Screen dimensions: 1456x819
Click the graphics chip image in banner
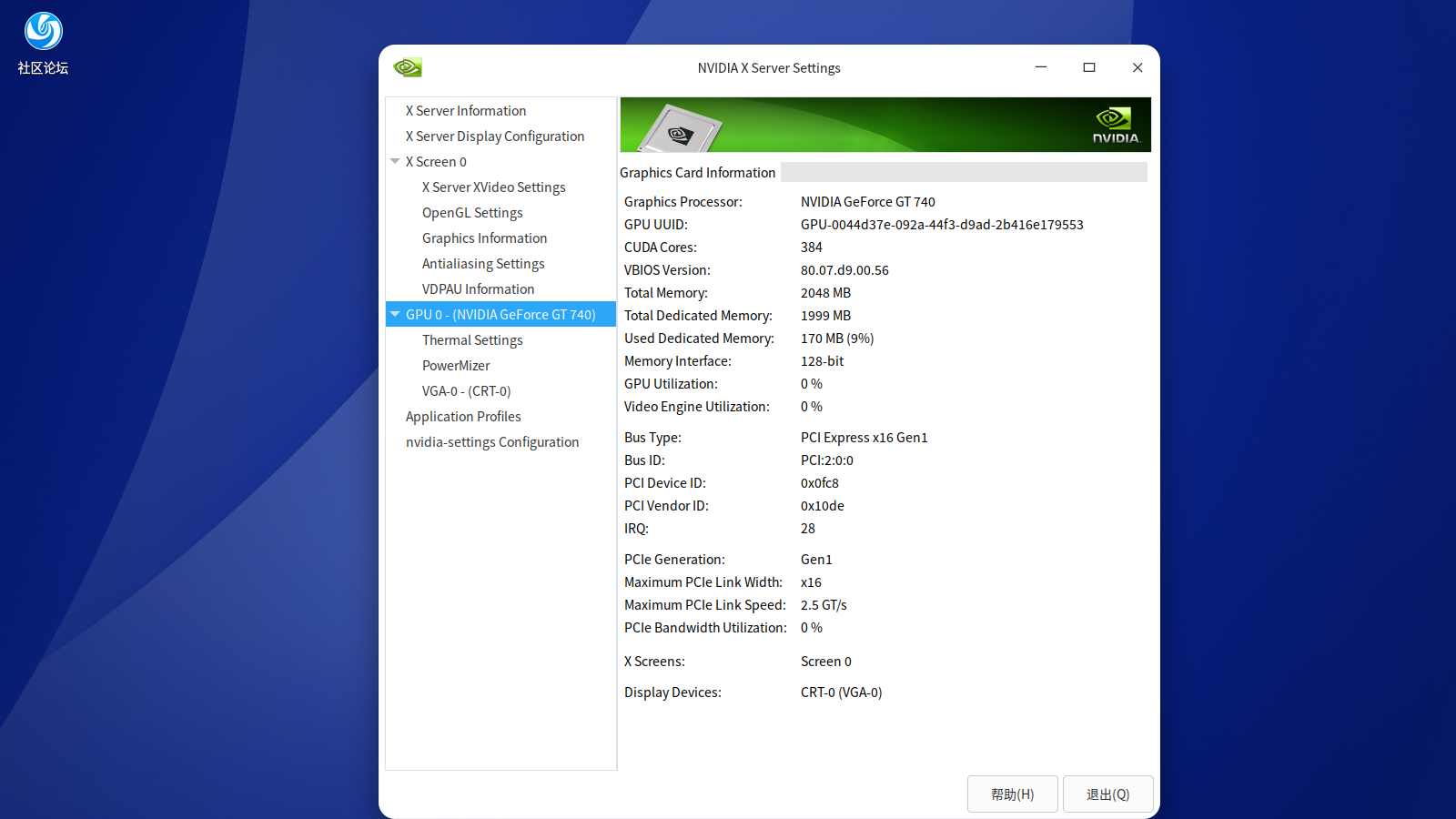(680, 129)
